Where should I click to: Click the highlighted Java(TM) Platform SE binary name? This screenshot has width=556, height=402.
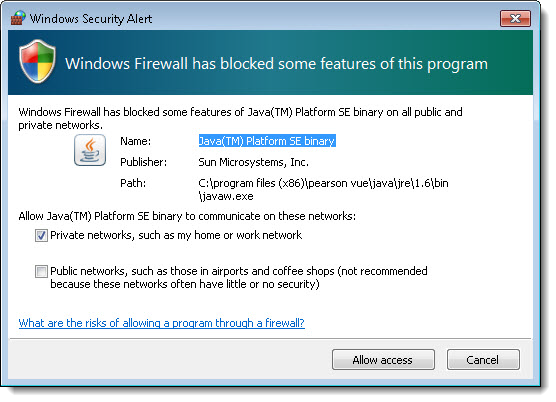click(267, 141)
